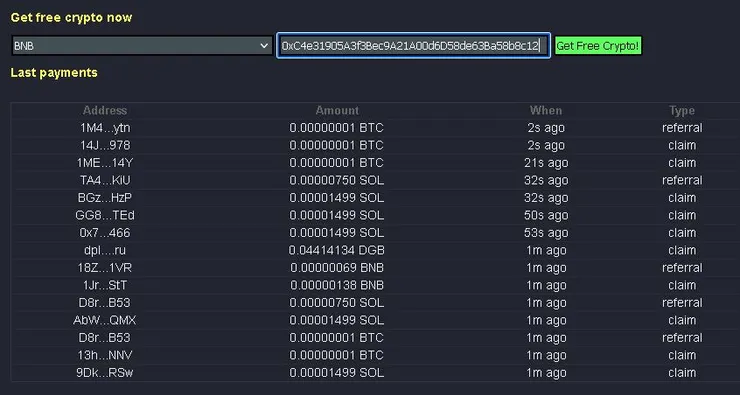
Task: Click address 1Jr...StT
Action: point(105,285)
